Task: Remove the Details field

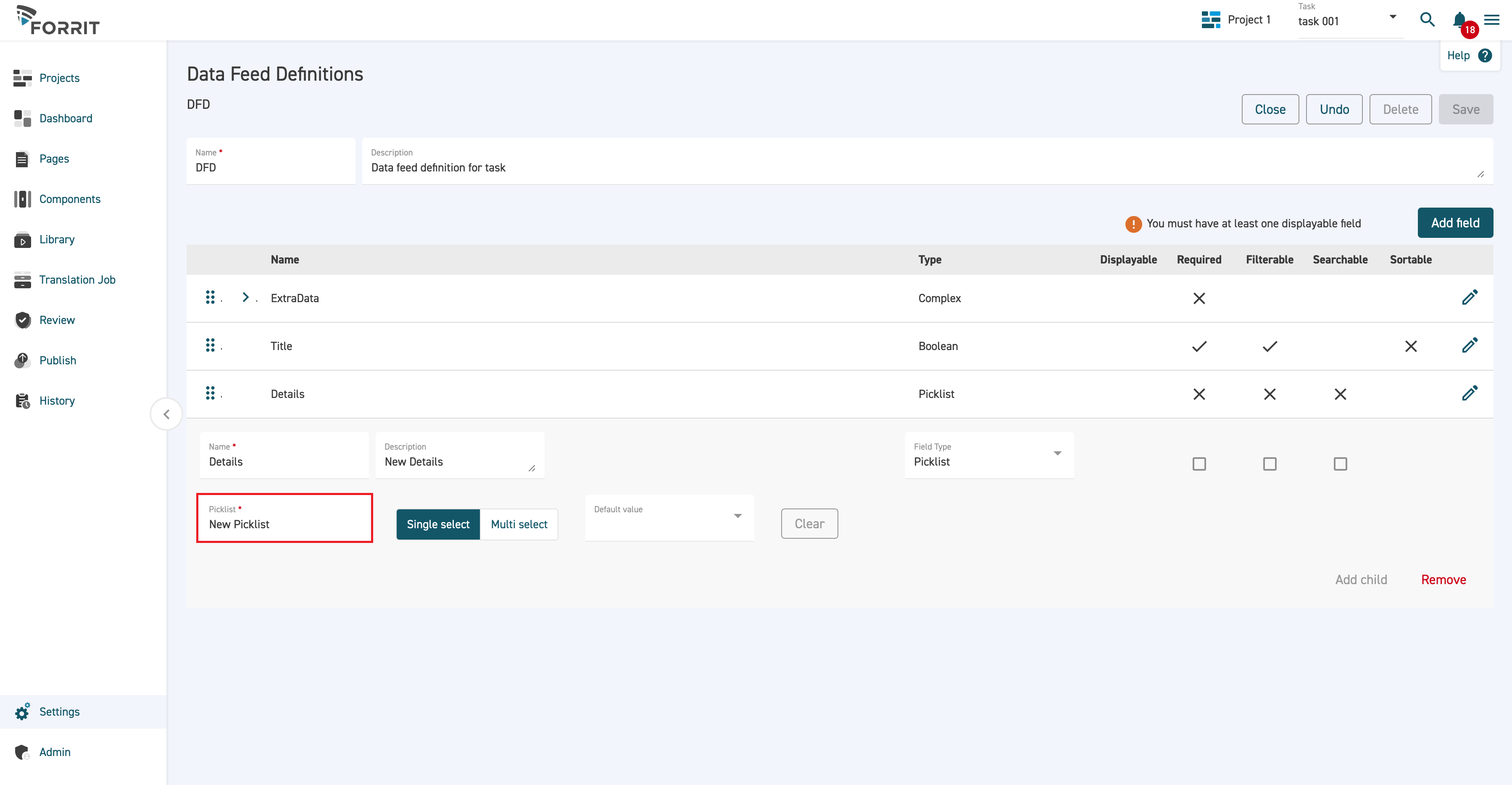Action: (1444, 580)
